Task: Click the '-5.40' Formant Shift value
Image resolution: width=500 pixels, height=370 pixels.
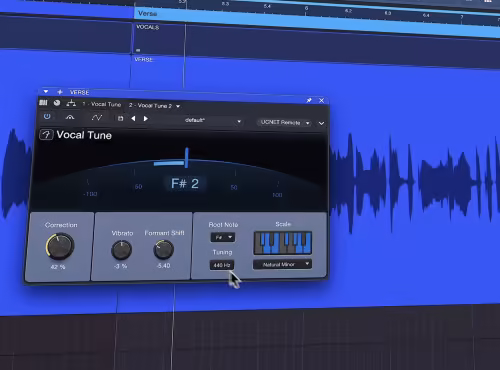Action: pos(163,266)
